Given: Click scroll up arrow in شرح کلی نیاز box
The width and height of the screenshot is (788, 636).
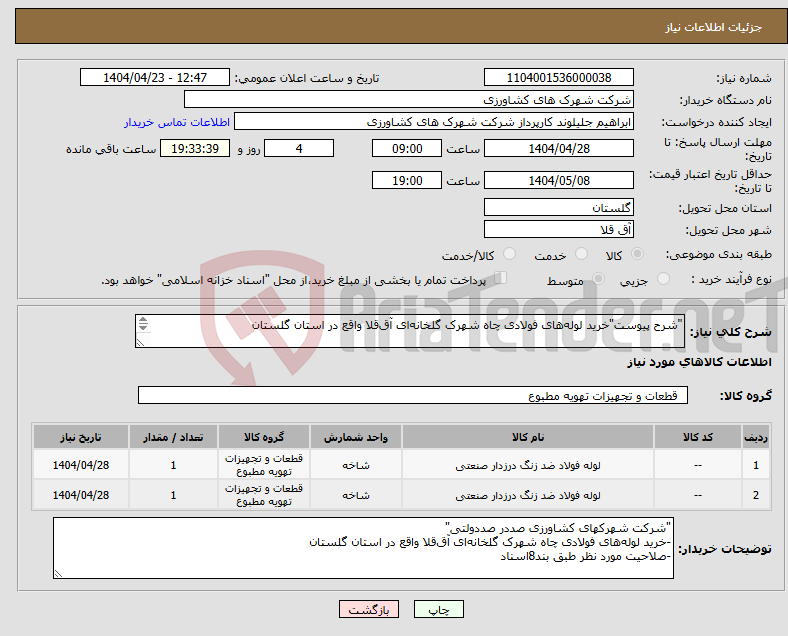Looking at the screenshot, I should (143, 320).
